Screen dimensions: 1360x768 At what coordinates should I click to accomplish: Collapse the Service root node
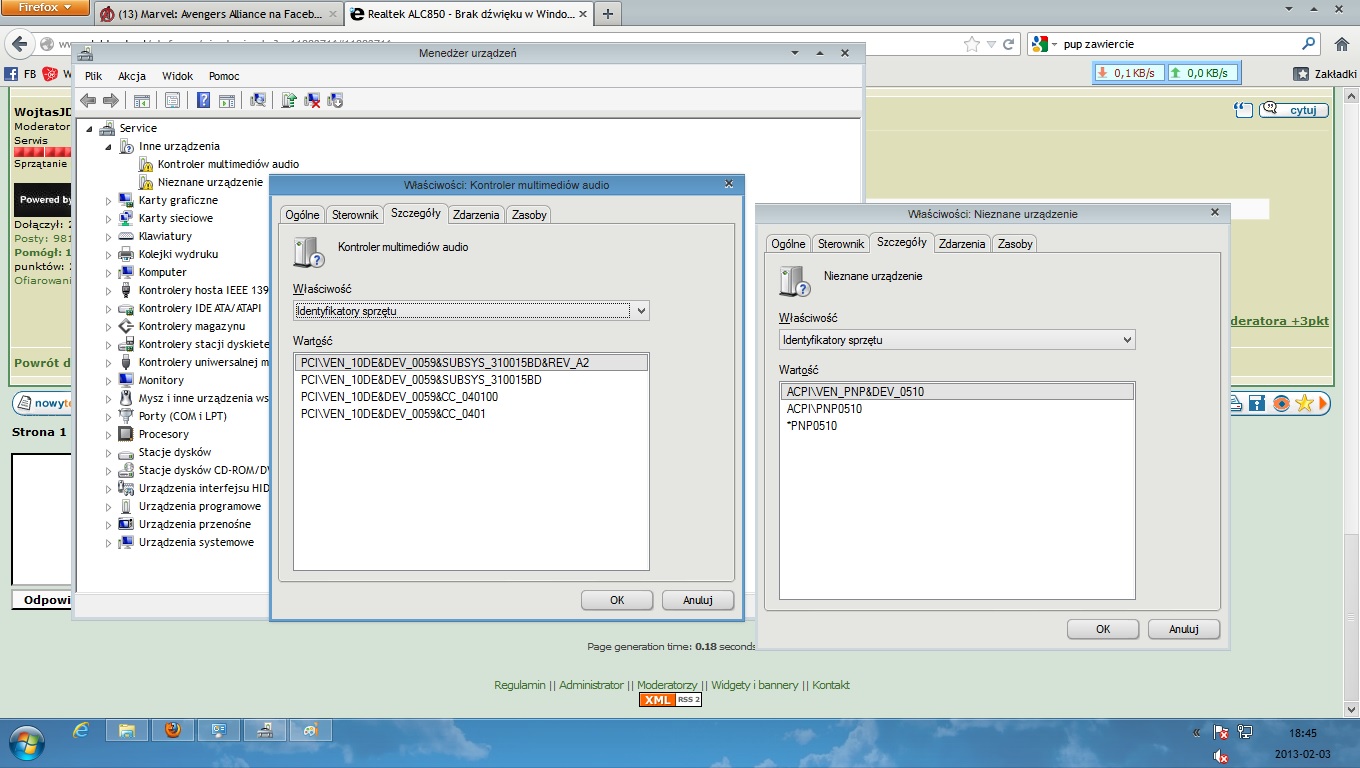[x=88, y=128]
